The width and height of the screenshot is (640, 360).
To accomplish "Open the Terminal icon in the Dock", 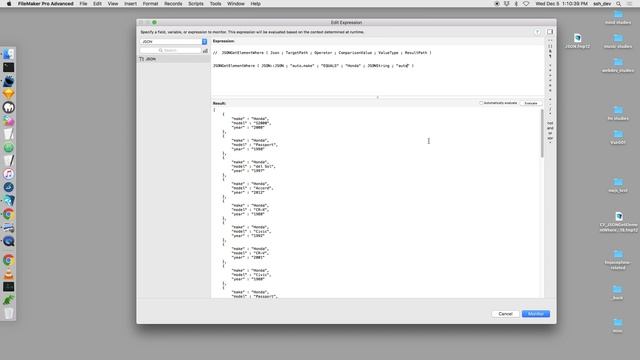I will pos(9,67).
